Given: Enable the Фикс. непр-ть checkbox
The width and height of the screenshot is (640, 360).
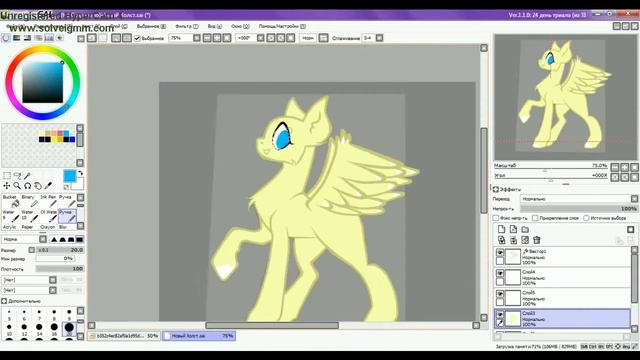Looking at the screenshot, I should pyautogui.click(x=496, y=218).
